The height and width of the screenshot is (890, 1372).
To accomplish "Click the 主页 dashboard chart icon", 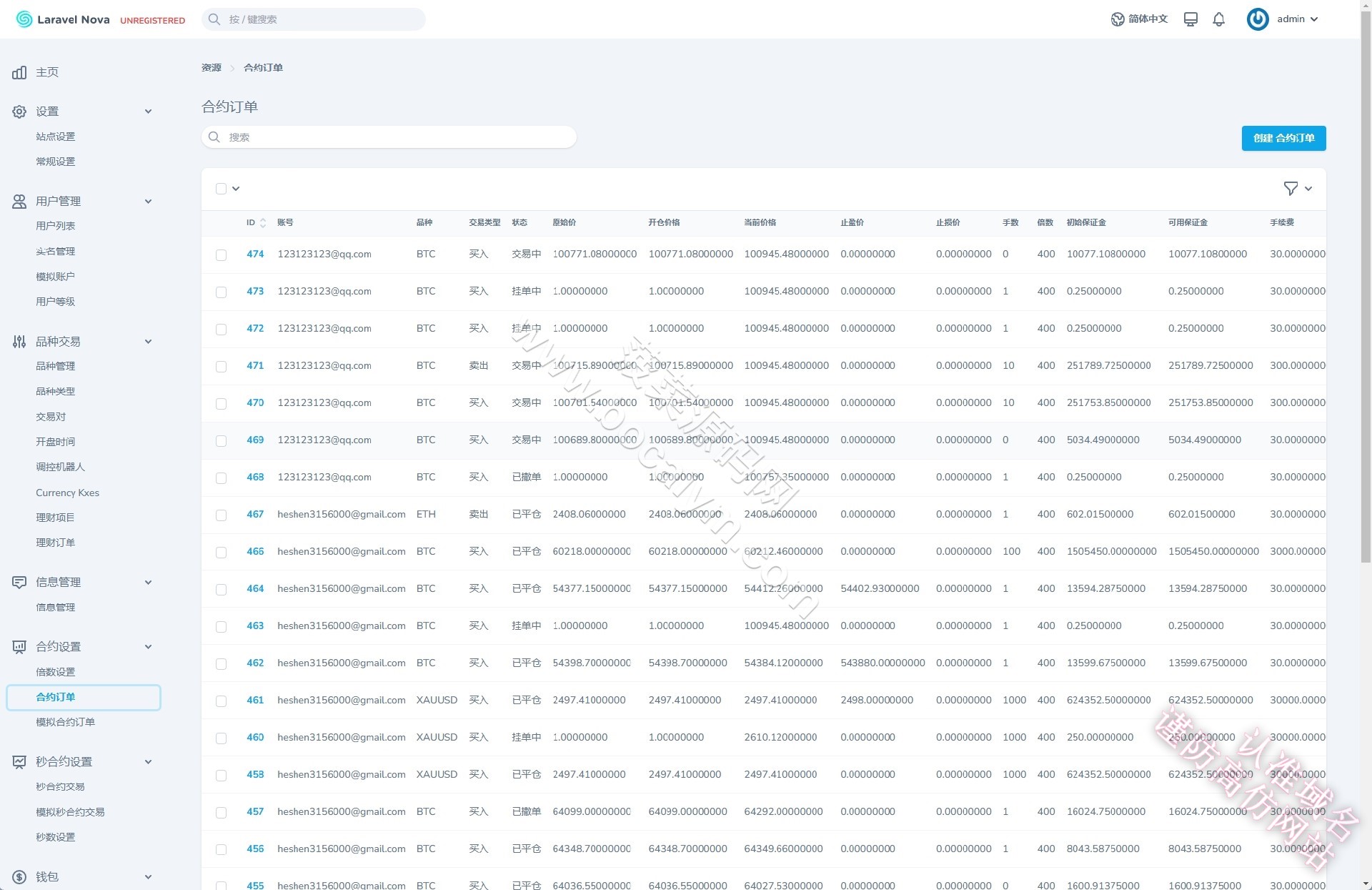I will [19, 72].
